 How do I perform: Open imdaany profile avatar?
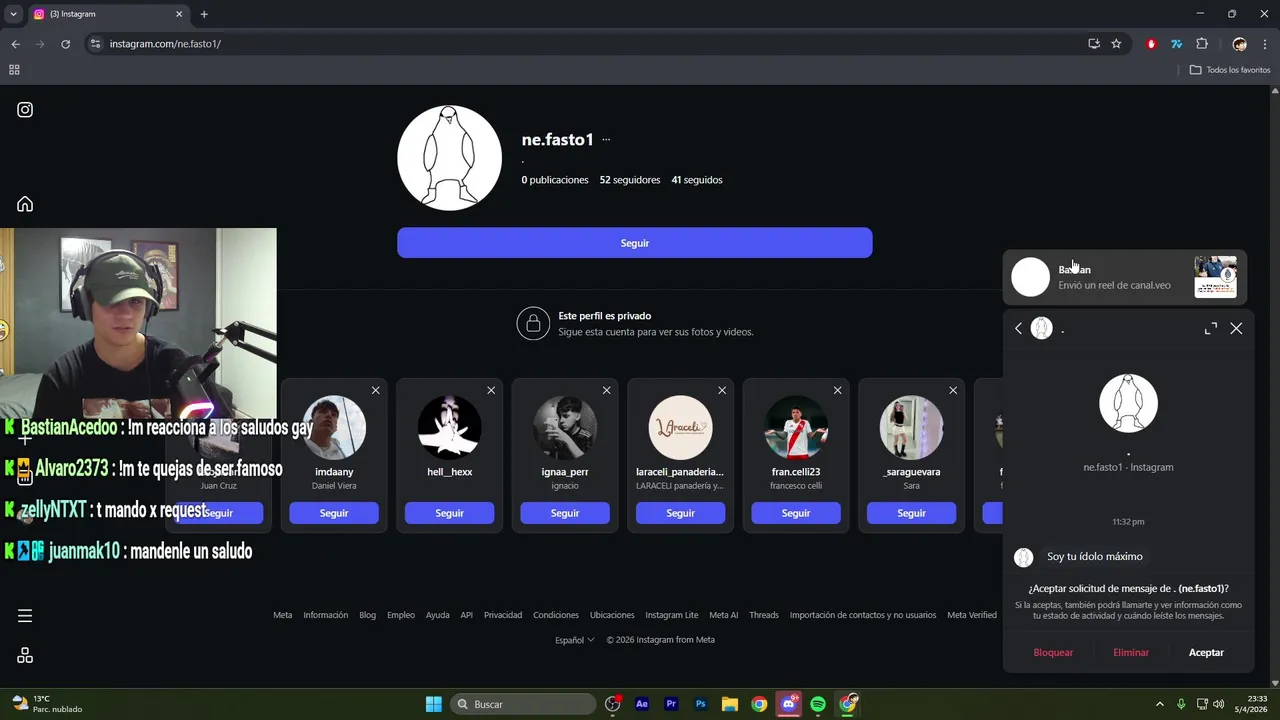[334, 428]
